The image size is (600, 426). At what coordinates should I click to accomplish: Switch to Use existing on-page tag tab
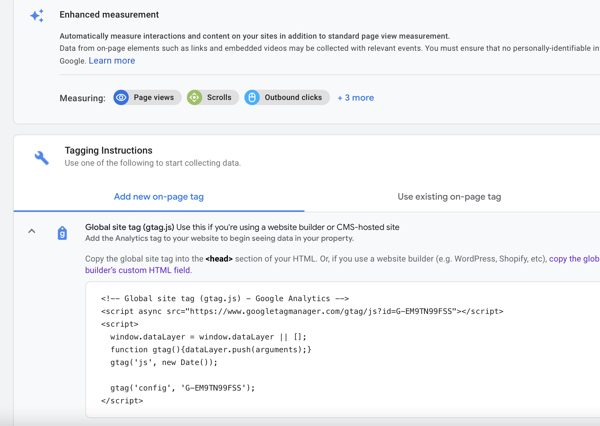tap(449, 197)
